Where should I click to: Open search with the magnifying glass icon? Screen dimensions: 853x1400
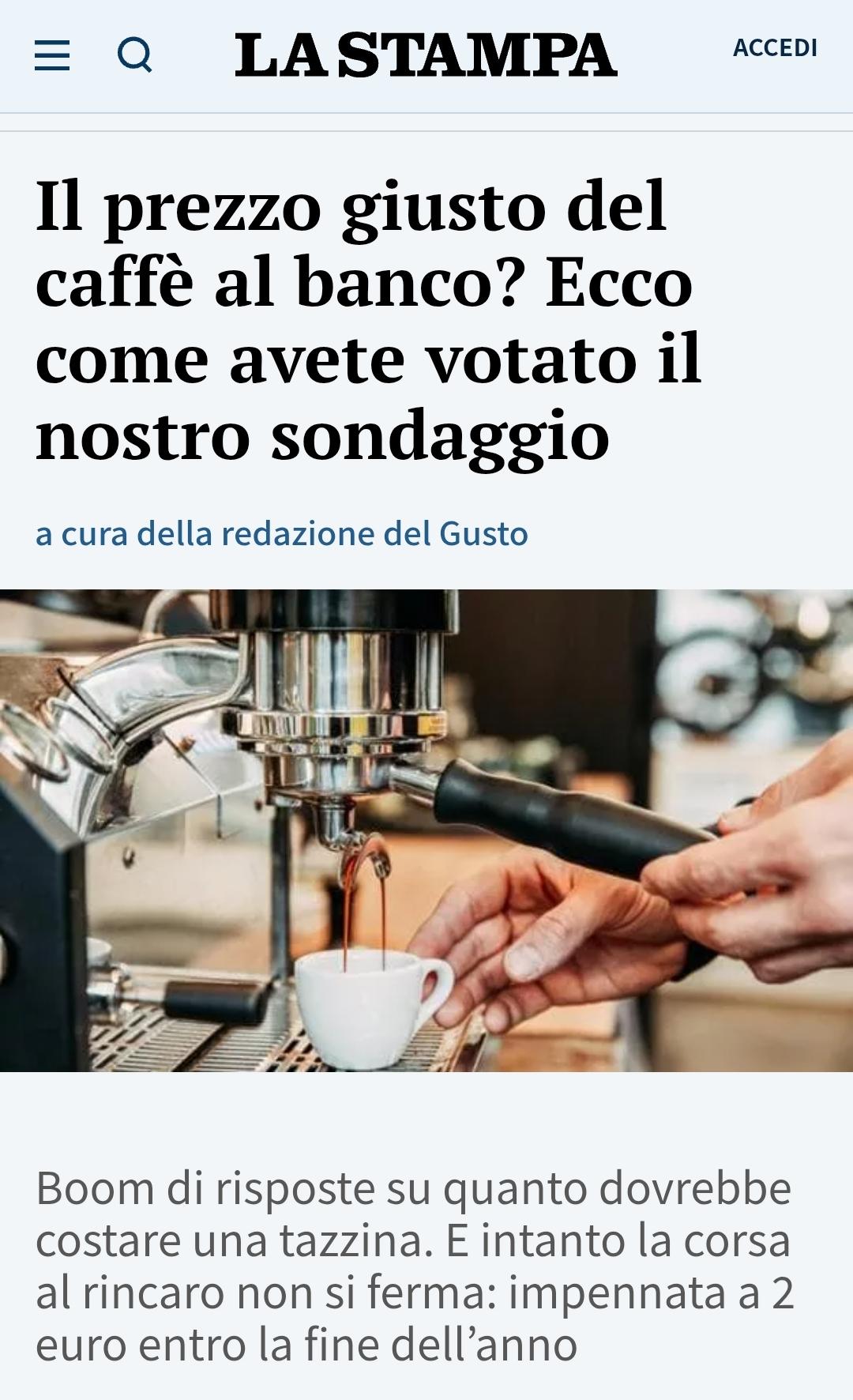pyautogui.click(x=135, y=55)
